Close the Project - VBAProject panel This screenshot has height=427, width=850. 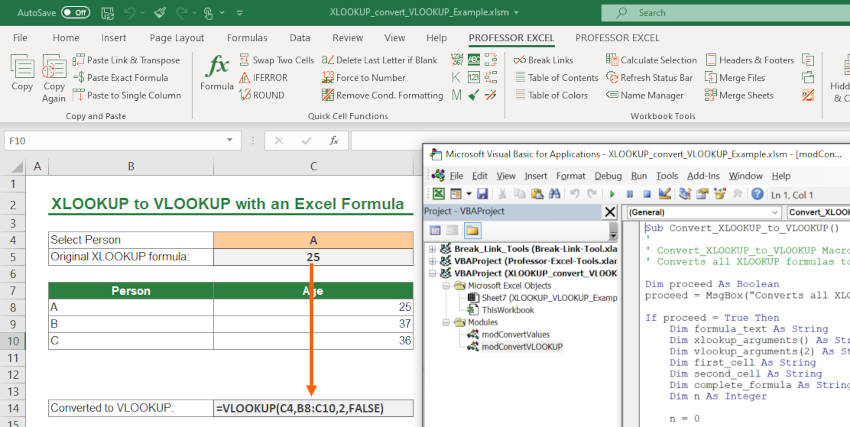pyautogui.click(x=610, y=212)
